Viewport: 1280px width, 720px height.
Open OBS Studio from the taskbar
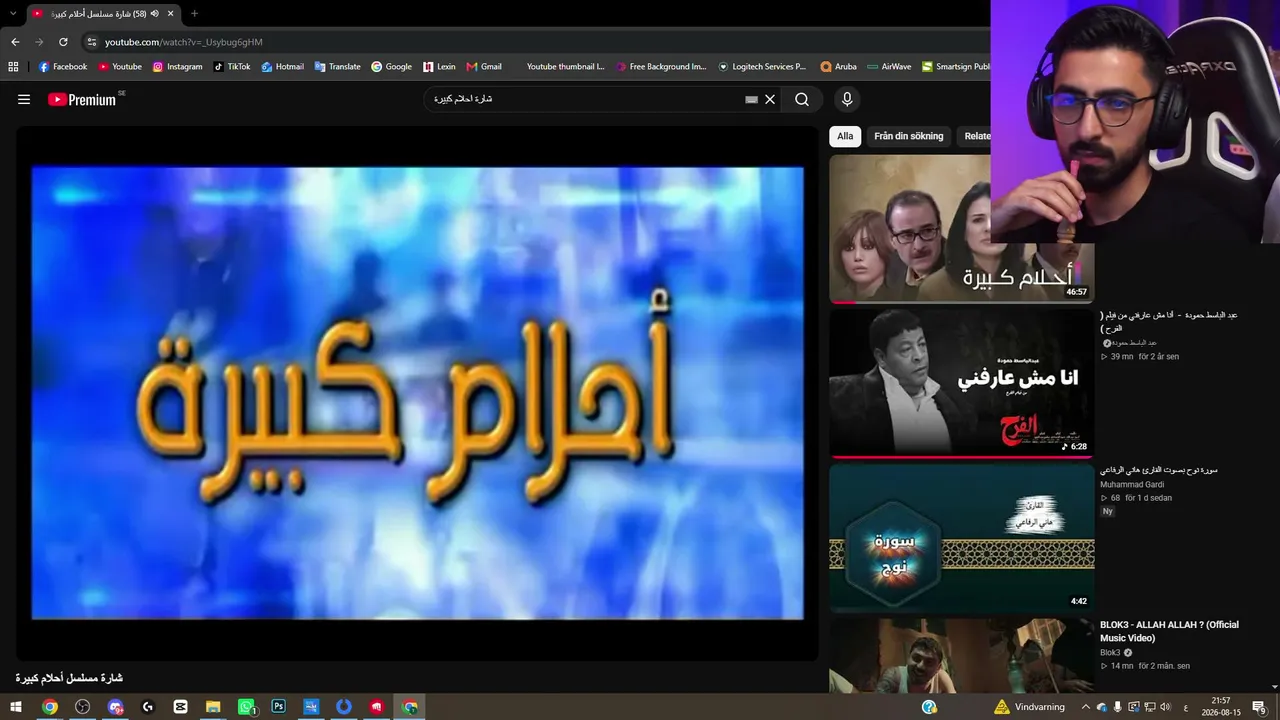[82, 707]
